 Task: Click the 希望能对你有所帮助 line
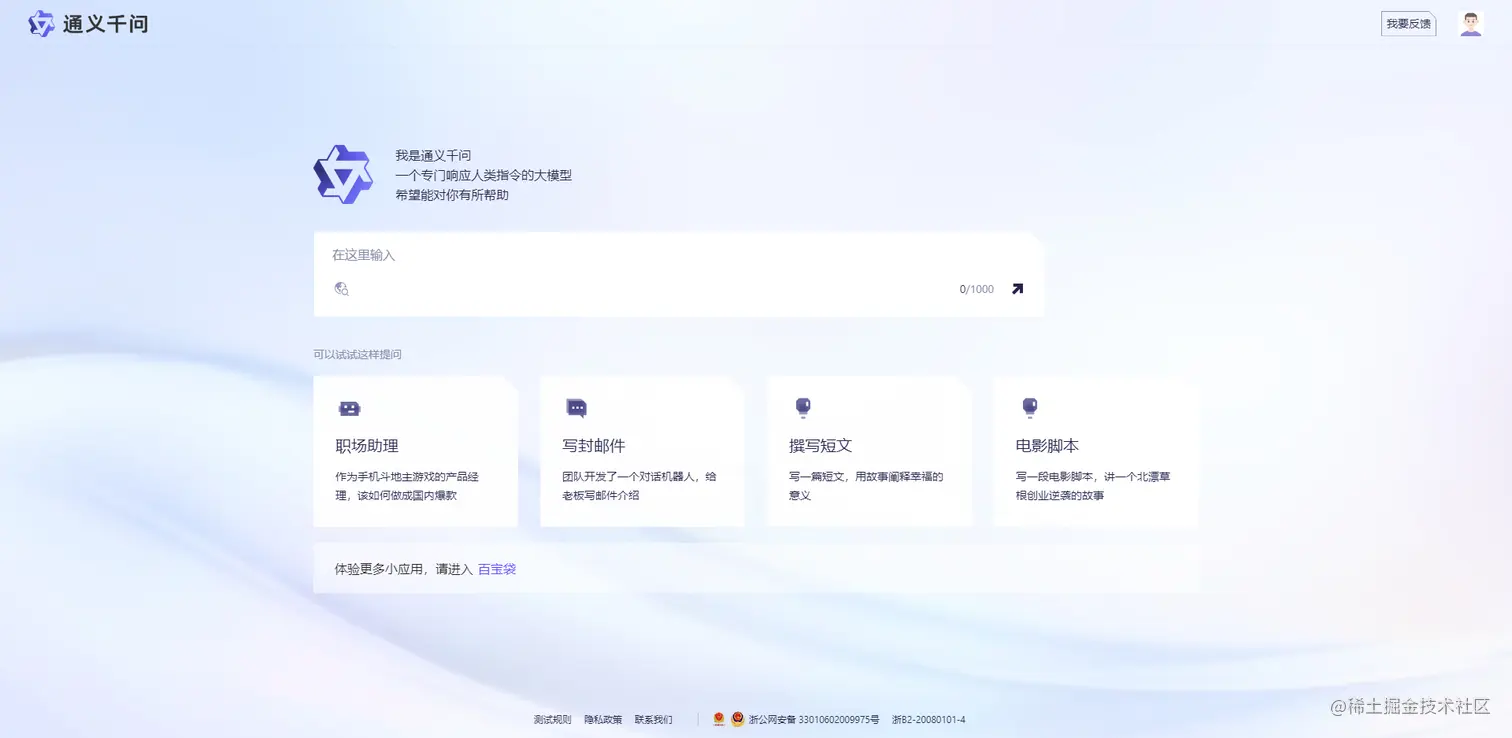[452, 195]
